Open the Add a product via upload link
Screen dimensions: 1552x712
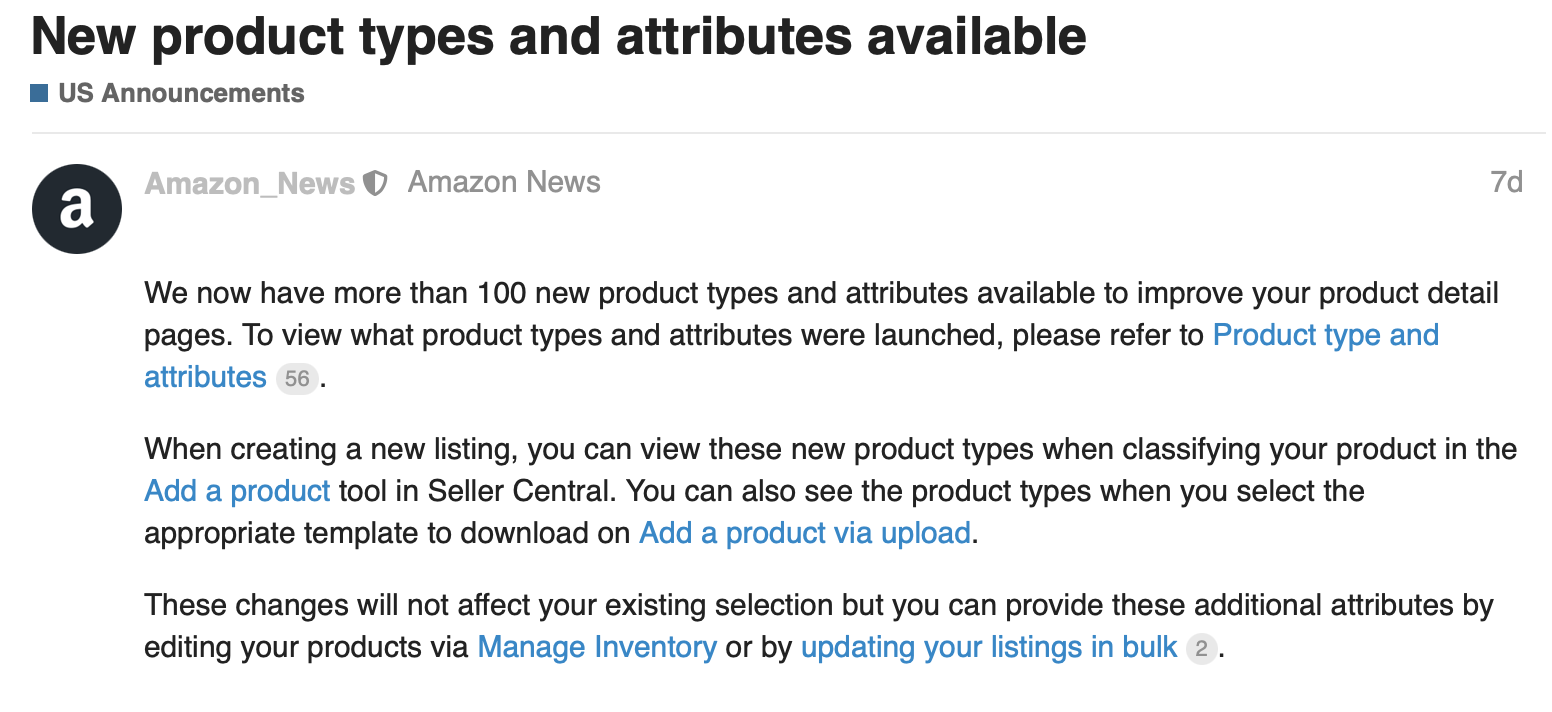coord(805,533)
